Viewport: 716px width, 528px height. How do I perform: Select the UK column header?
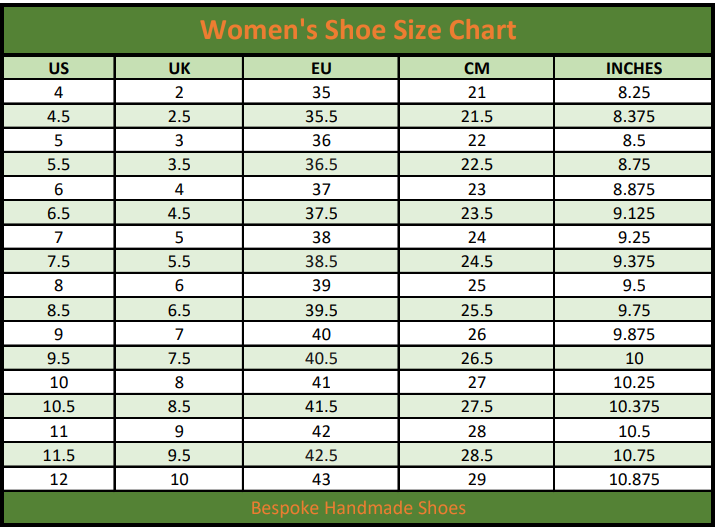(x=179, y=68)
